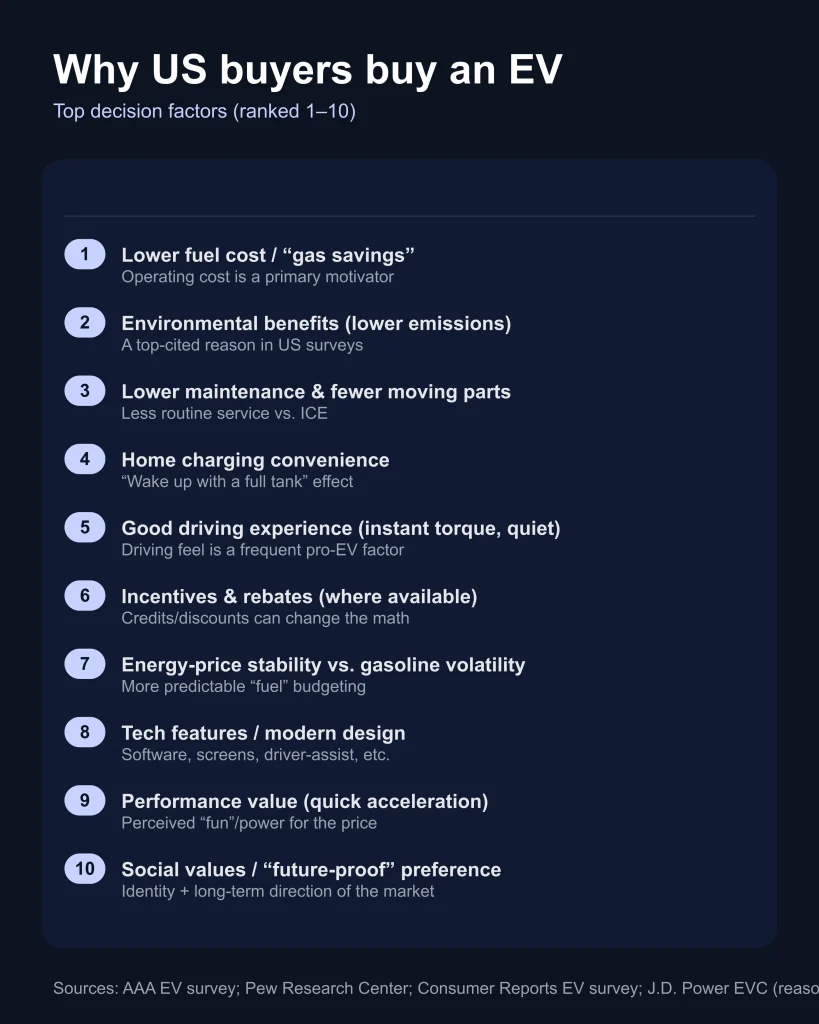Viewport: 819px width, 1024px height.
Task: Click the number 4 rank badge
Action: tap(84, 459)
